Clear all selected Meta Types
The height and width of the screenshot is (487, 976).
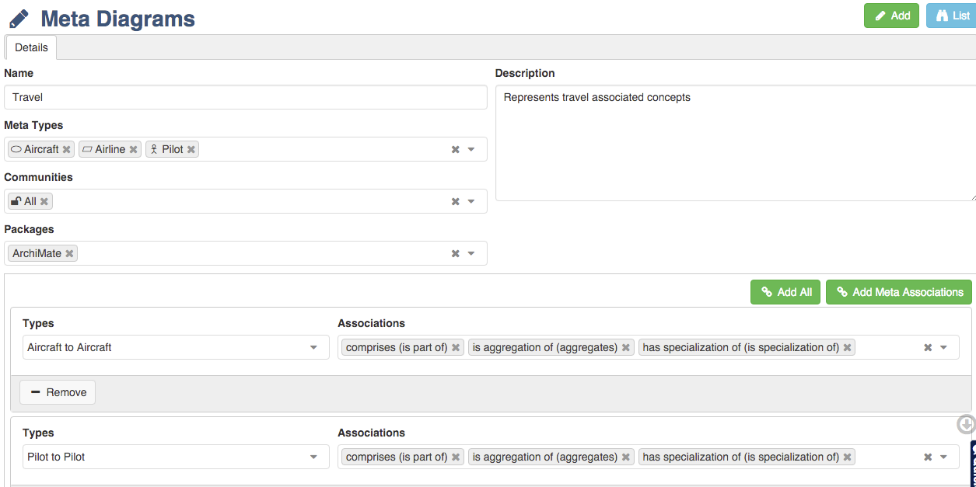(x=455, y=149)
